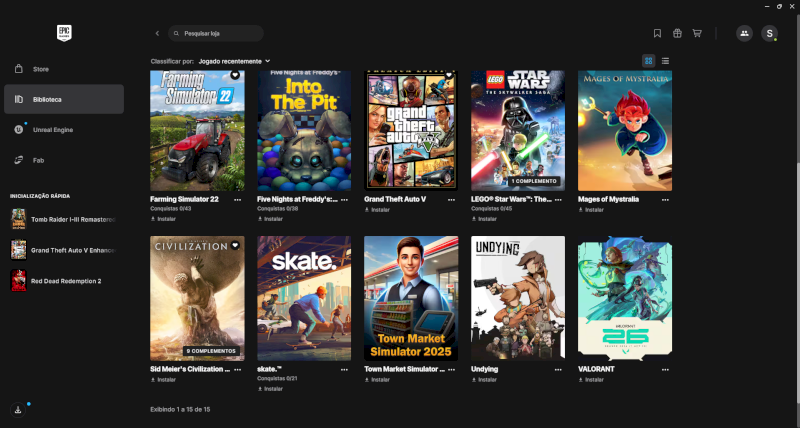Image resolution: width=800 pixels, height=428 pixels.
Task: Open Town Market Simulator 2025 cover
Action: [x=411, y=298]
